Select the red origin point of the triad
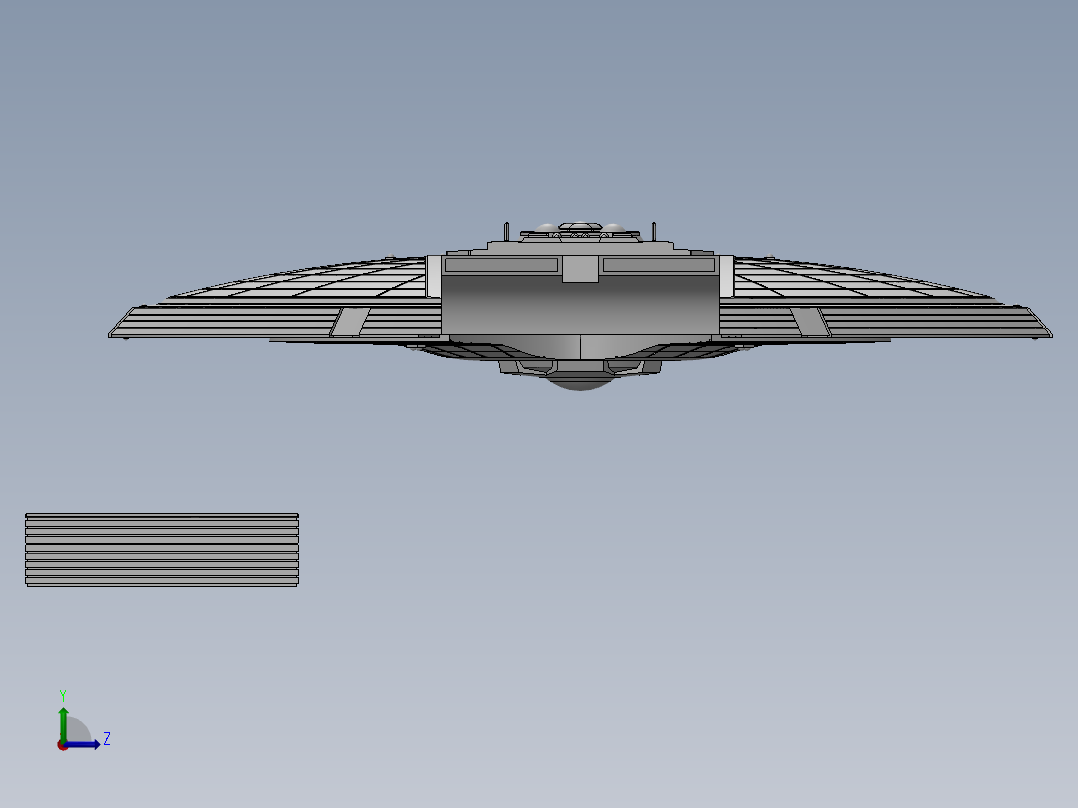Image resolution: width=1078 pixels, height=808 pixels. (63, 746)
